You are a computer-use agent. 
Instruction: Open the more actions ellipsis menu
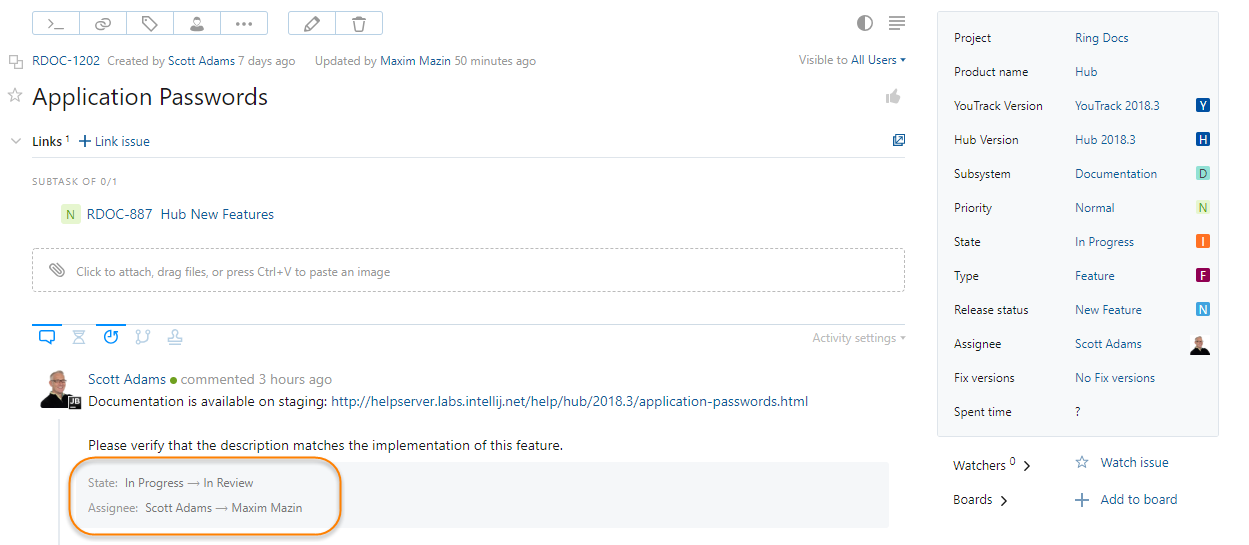pos(244,23)
